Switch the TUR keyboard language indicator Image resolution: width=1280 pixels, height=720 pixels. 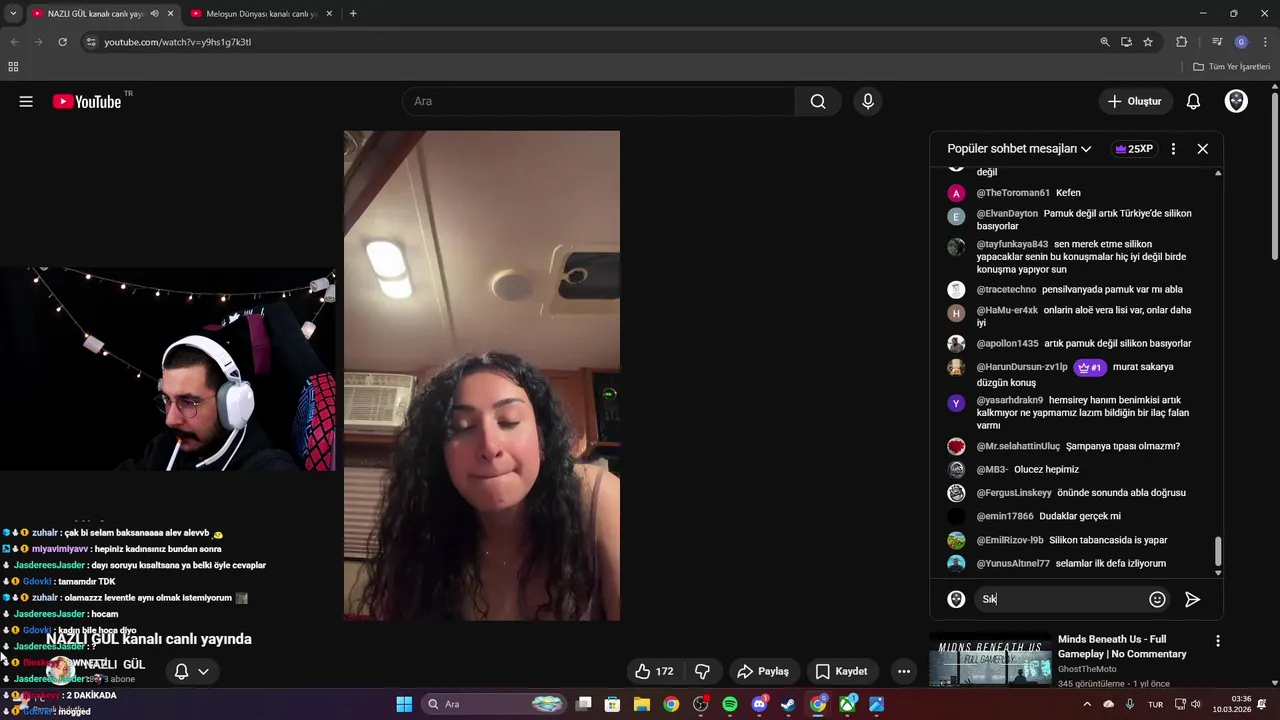click(1155, 704)
